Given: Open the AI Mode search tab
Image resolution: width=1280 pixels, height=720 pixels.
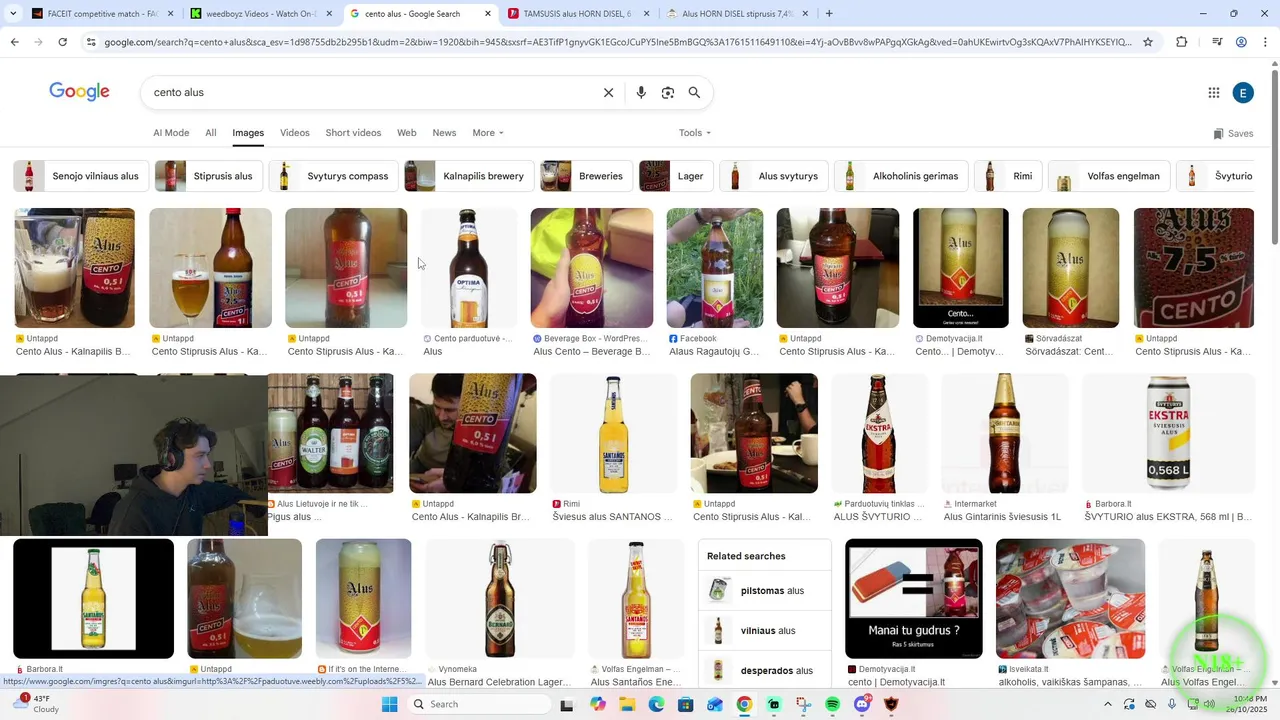Looking at the screenshot, I should click(171, 133).
